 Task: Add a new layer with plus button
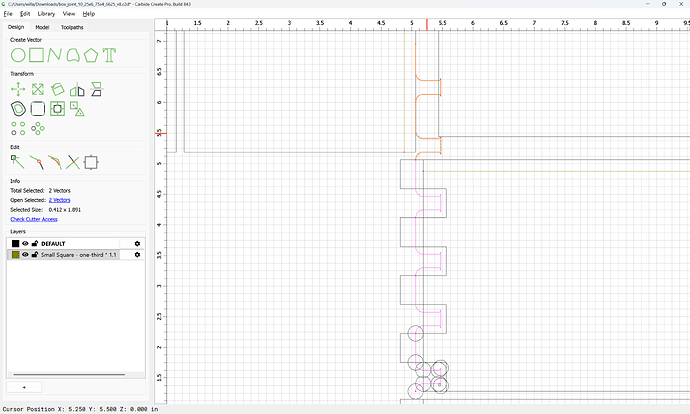[x=24, y=387]
